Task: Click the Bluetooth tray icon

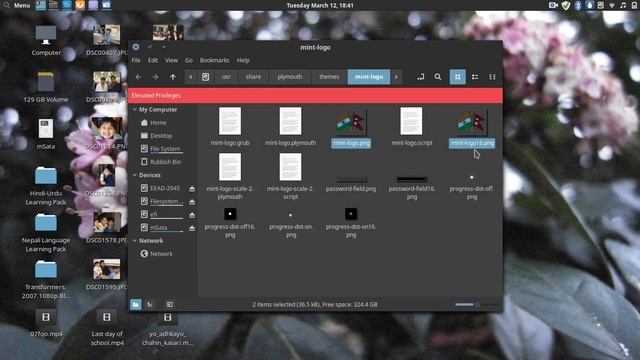Action: pos(578,5)
